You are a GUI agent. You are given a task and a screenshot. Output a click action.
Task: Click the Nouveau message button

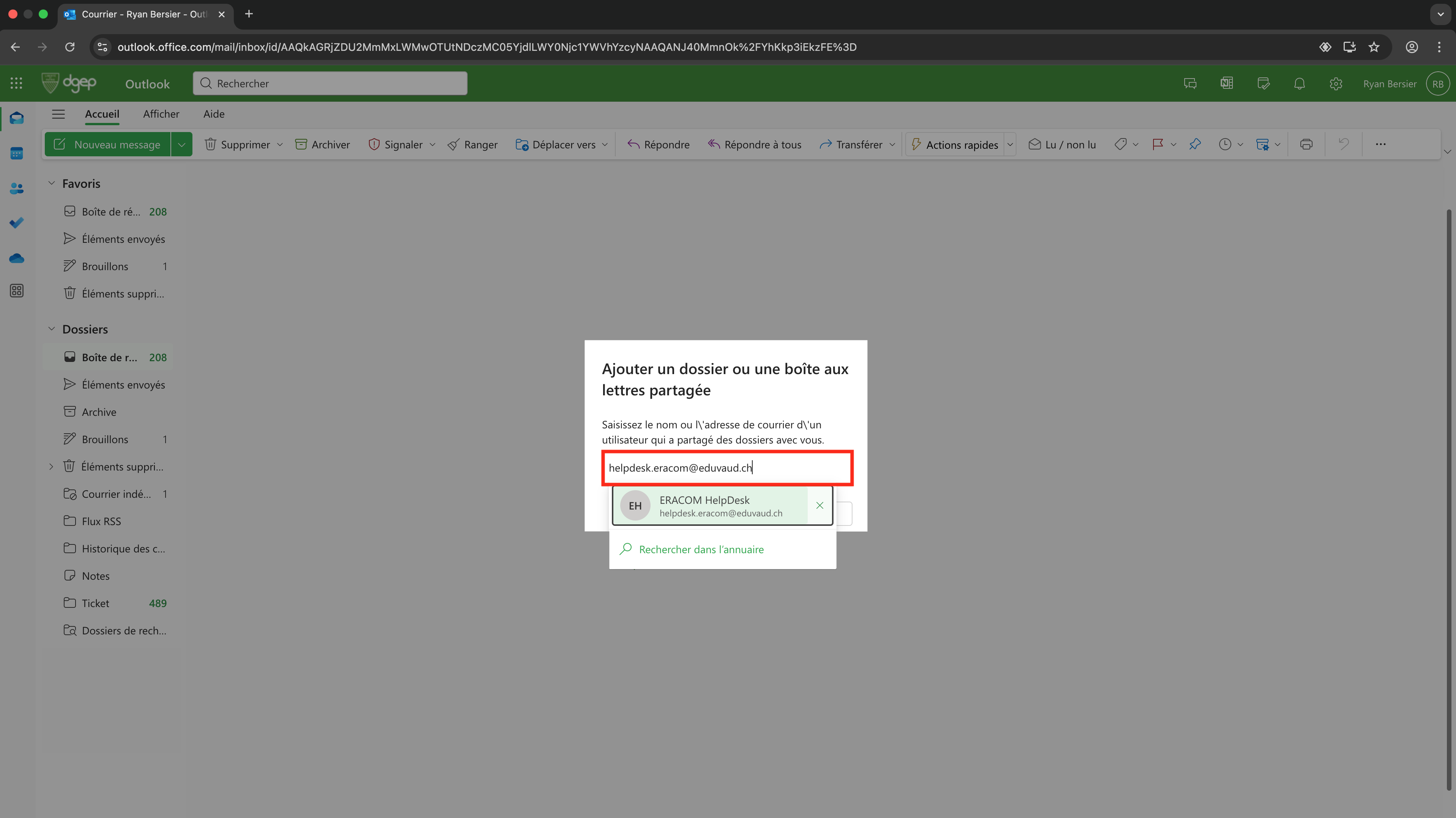pyautogui.click(x=107, y=145)
